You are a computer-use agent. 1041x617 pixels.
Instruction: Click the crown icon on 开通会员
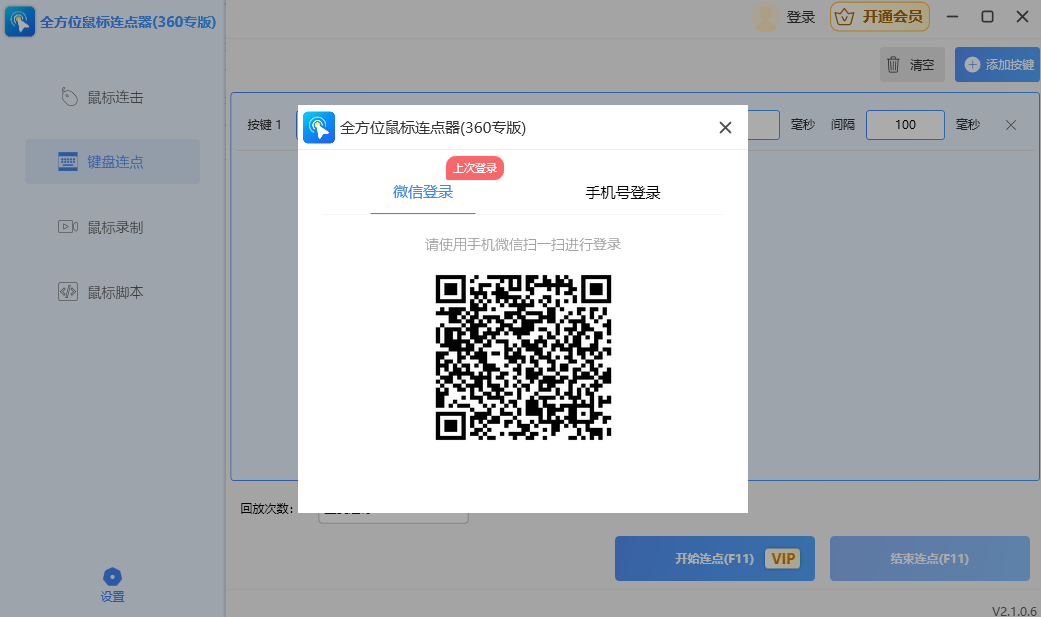point(842,17)
